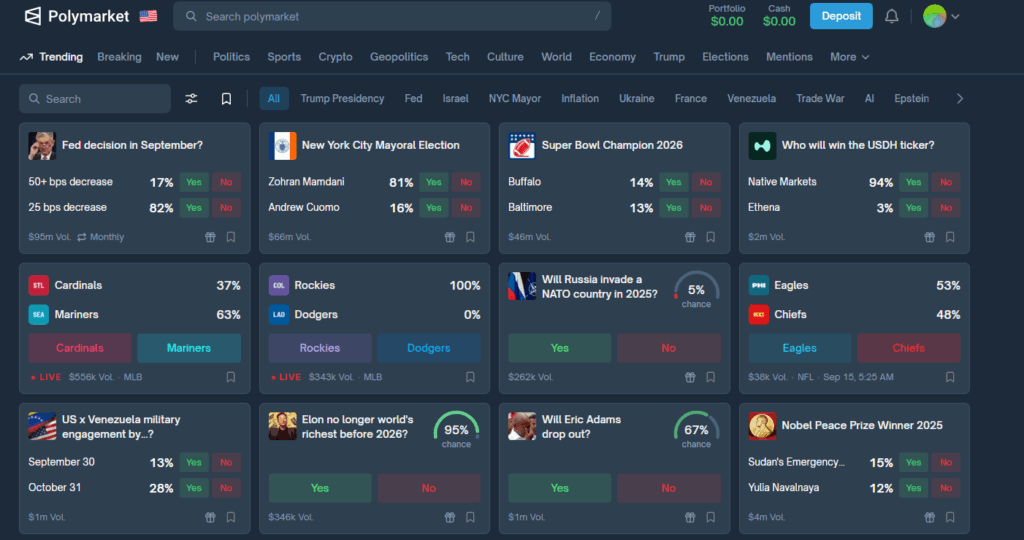Click the Deposit button
The width and height of the screenshot is (1024, 540).
click(840, 16)
